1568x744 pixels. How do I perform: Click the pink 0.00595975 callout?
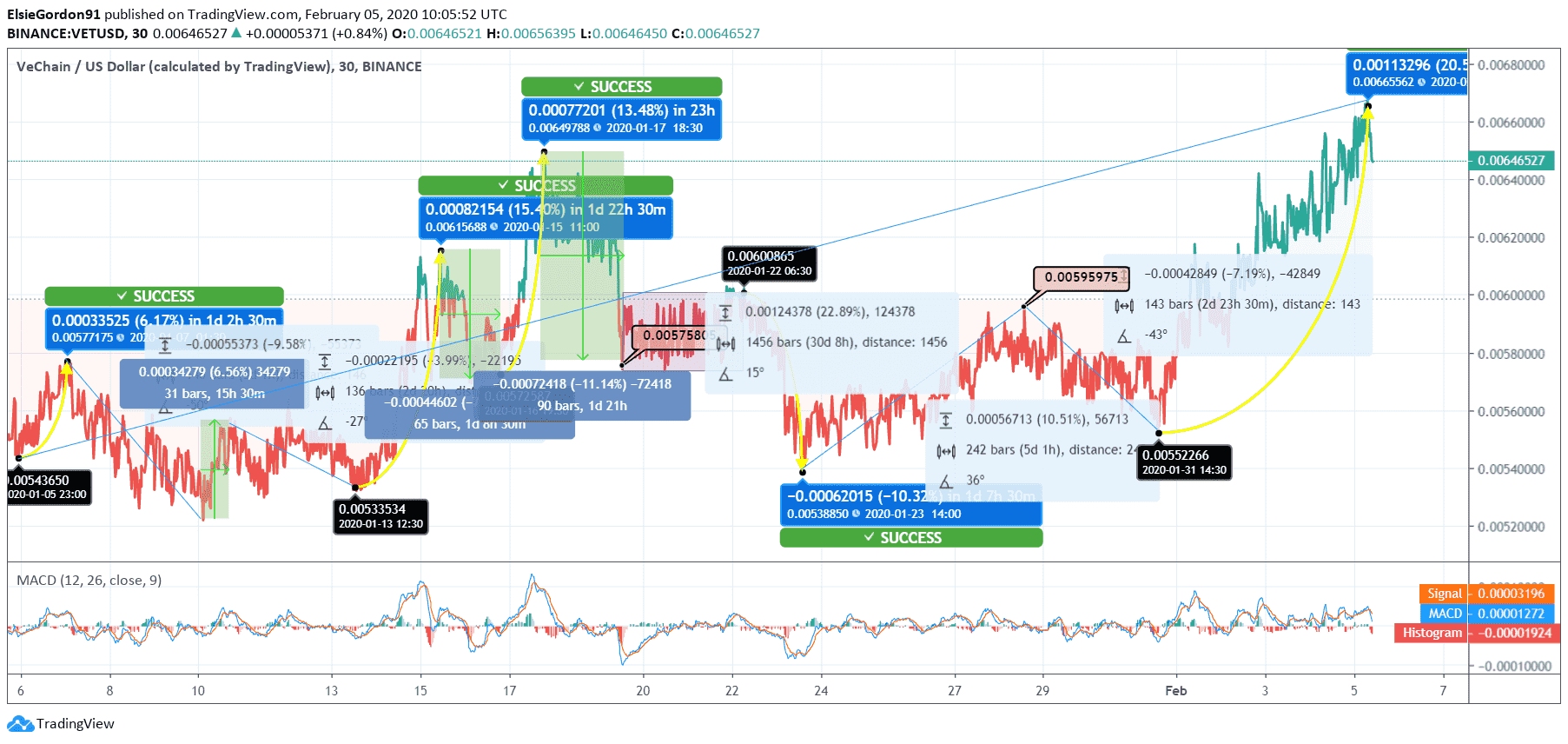pyautogui.click(x=1082, y=277)
